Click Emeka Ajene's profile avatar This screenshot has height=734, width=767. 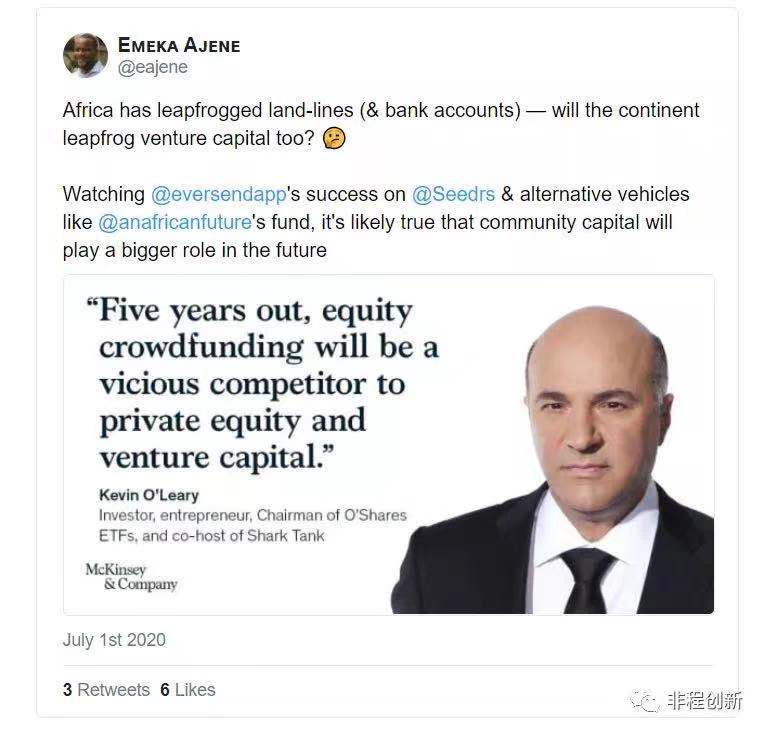click(85, 55)
